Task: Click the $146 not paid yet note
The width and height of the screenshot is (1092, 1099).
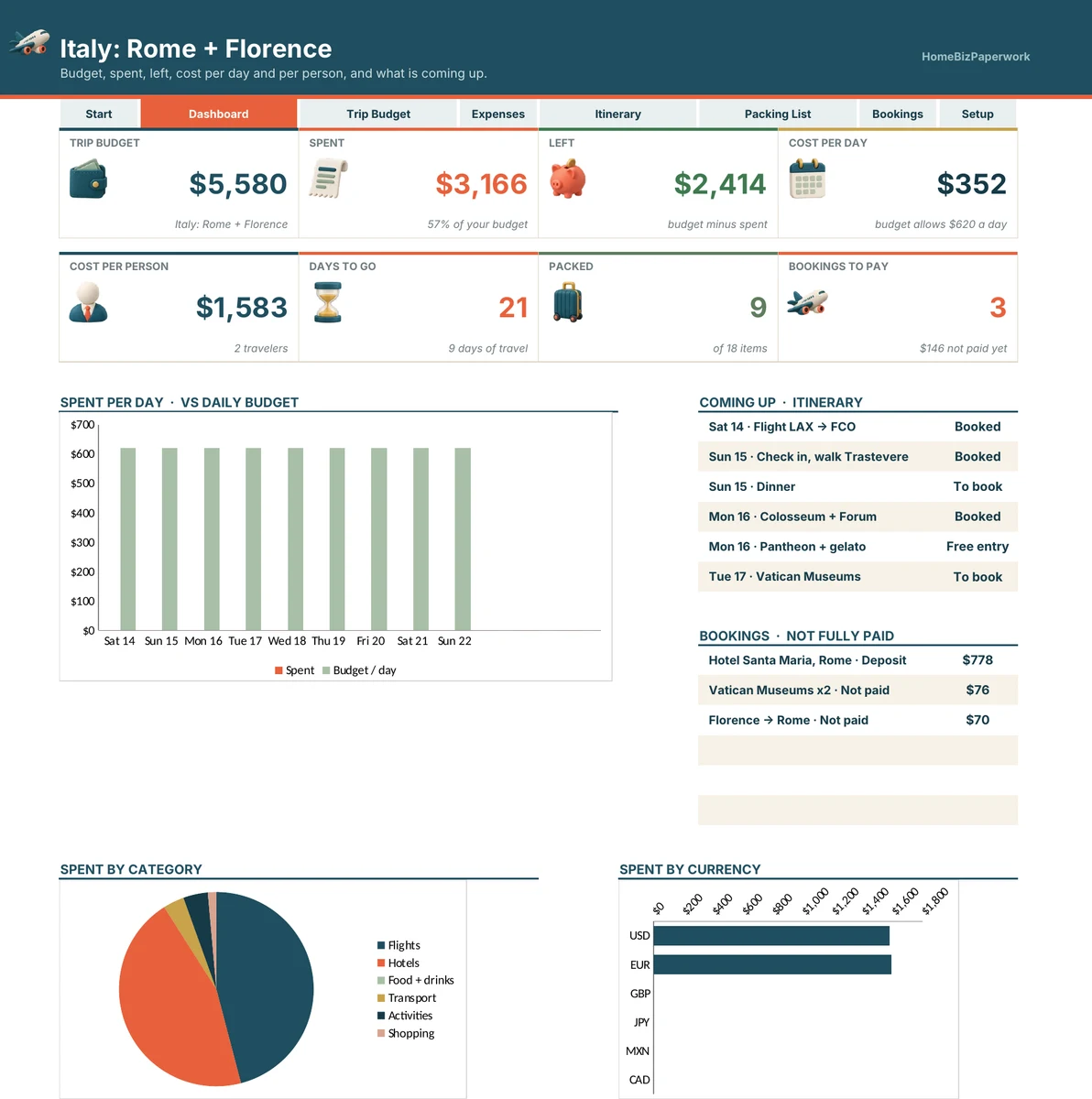Action: pos(963,348)
